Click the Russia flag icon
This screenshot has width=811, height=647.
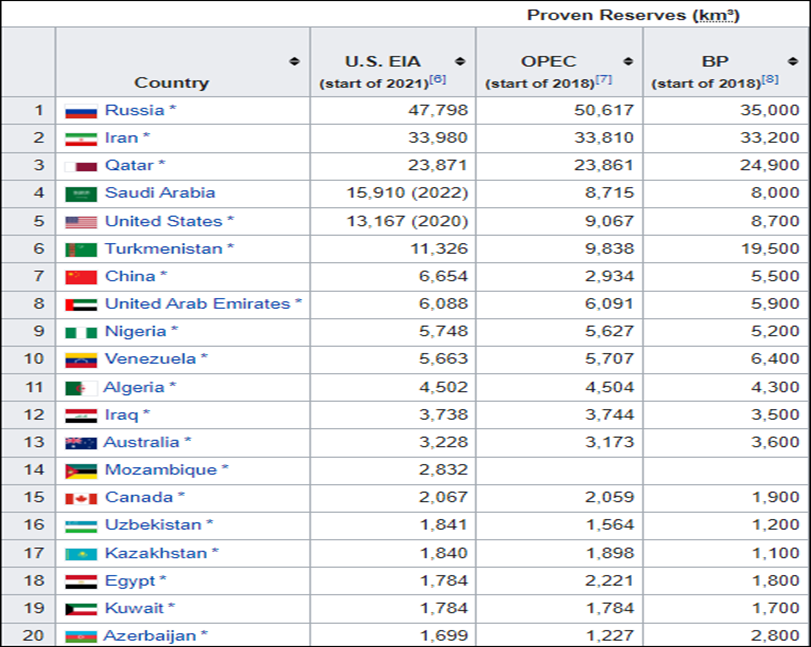tap(81, 111)
